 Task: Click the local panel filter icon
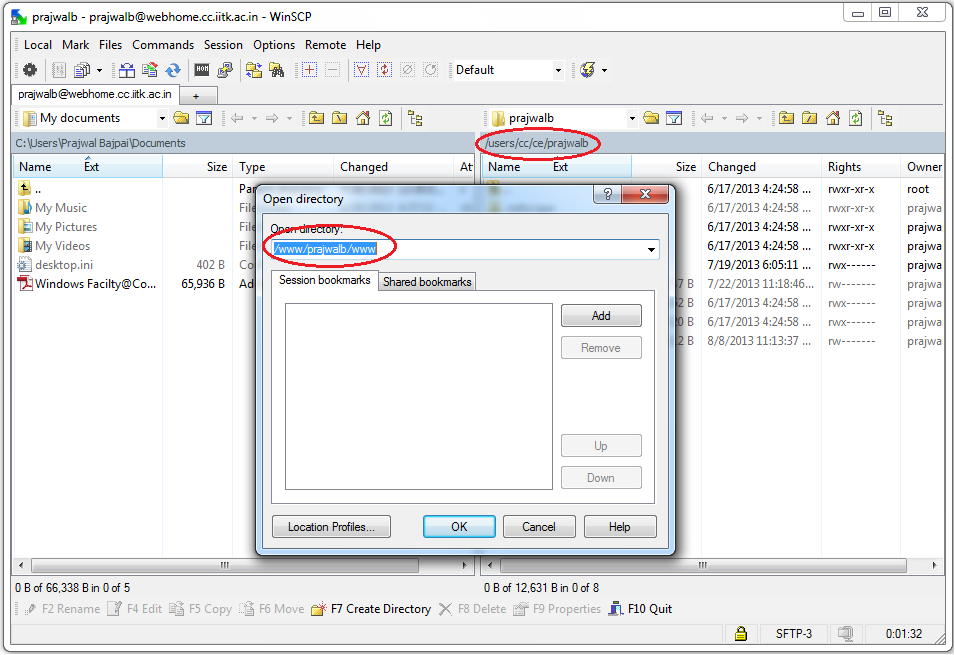click(x=204, y=118)
